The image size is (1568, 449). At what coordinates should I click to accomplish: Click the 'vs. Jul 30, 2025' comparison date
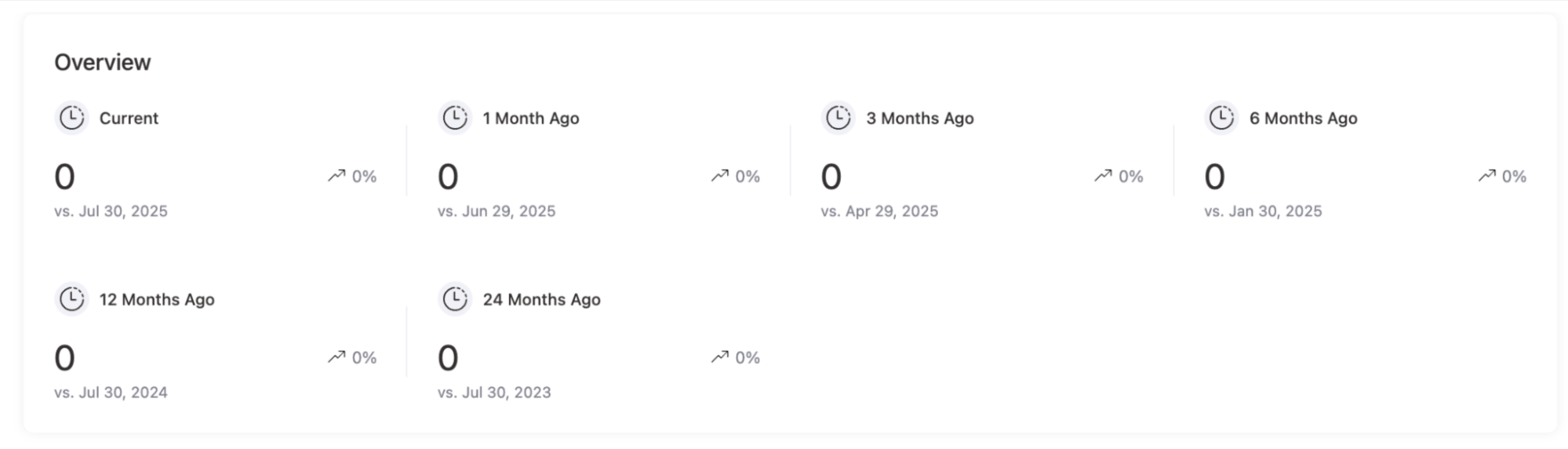(111, 211)
